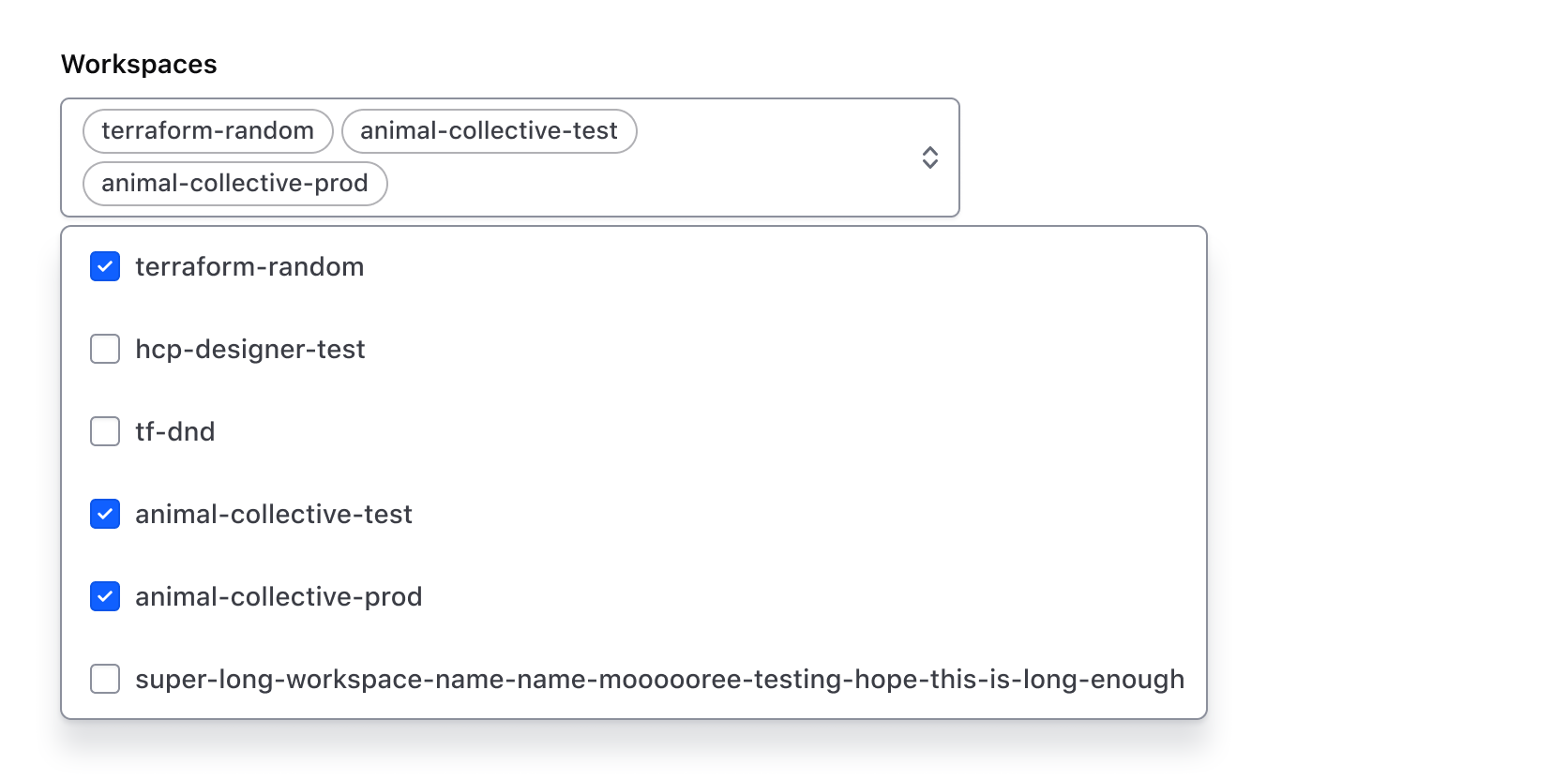Click inside the Workspaces input area
The image size is (1568, 780).
point(656,157)
